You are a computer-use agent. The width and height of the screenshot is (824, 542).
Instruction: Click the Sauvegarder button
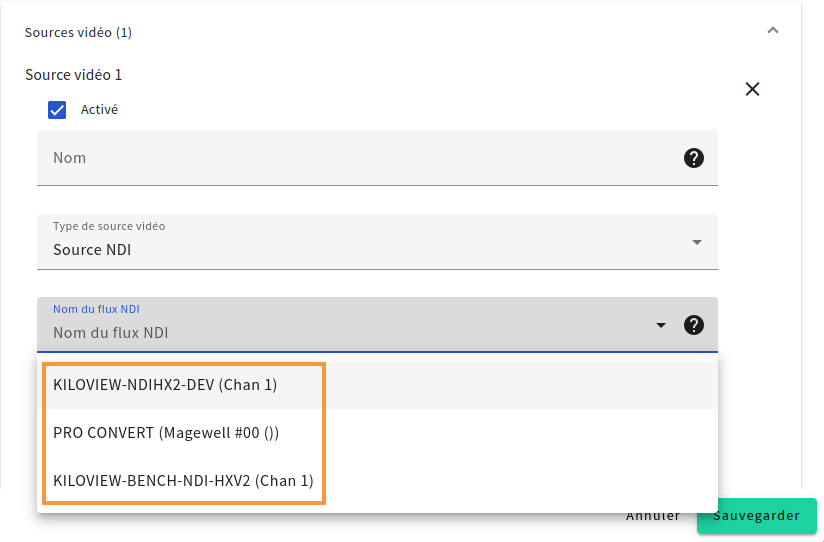pyautogui.click(x=757, y=516)
